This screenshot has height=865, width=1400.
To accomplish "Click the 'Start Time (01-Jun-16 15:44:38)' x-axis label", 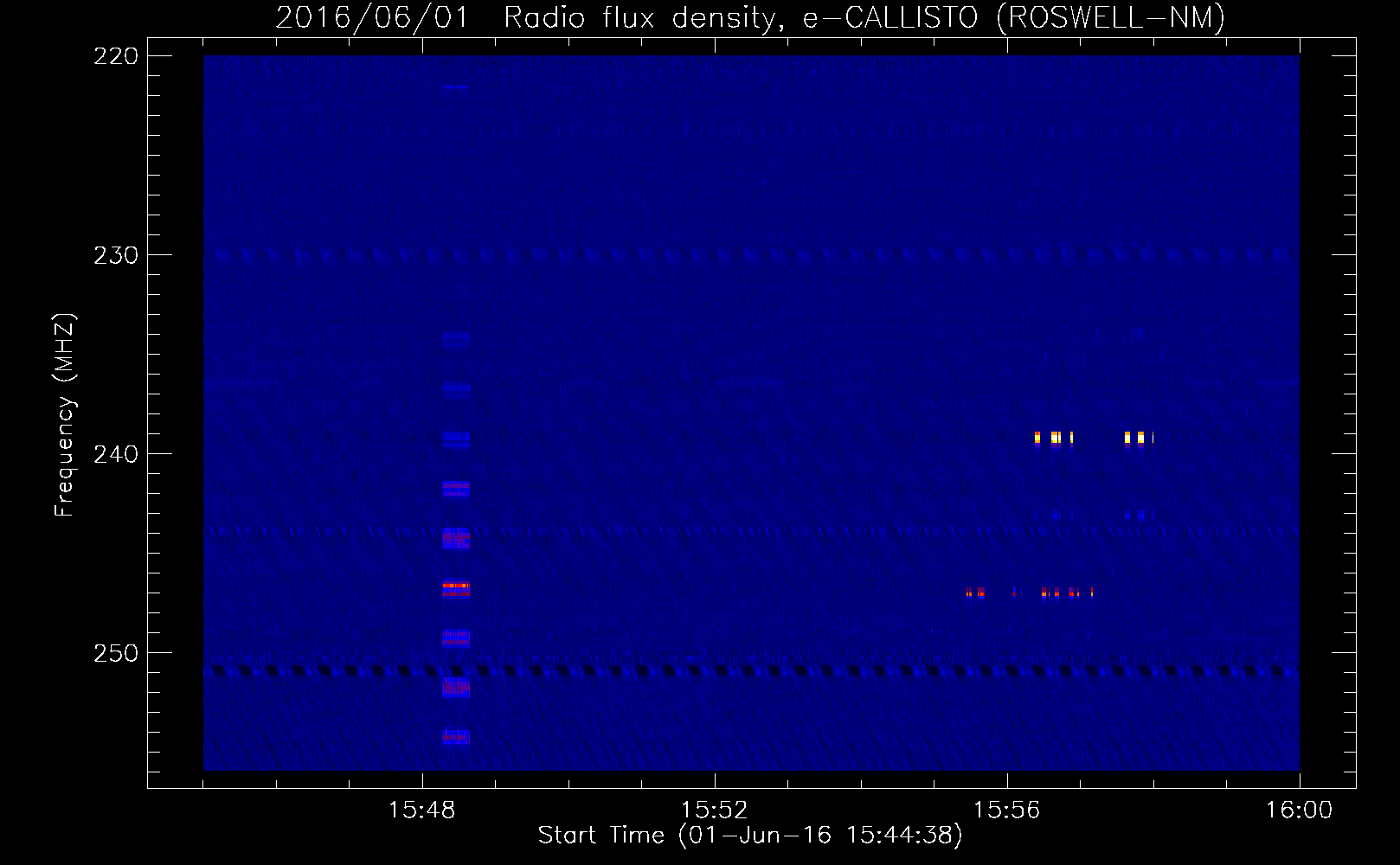I will tap(750, 835).
